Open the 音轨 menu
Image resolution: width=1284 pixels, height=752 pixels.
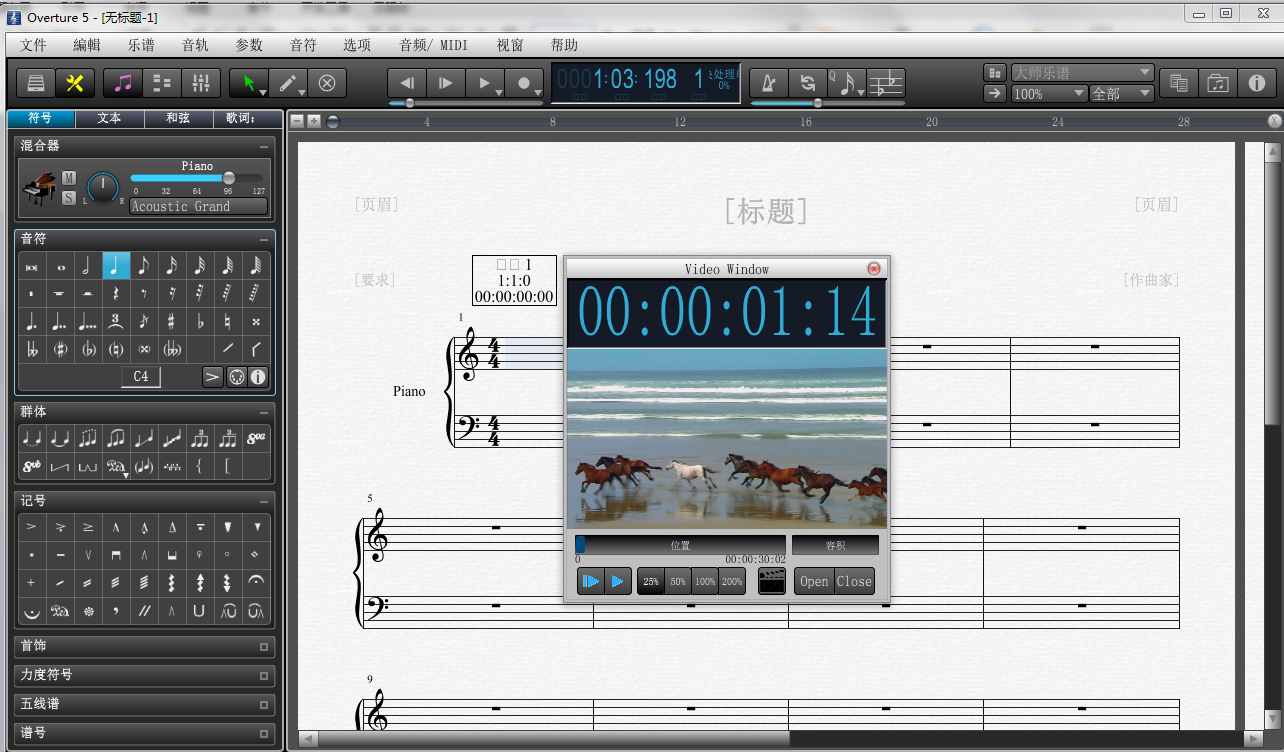point(195,45)
